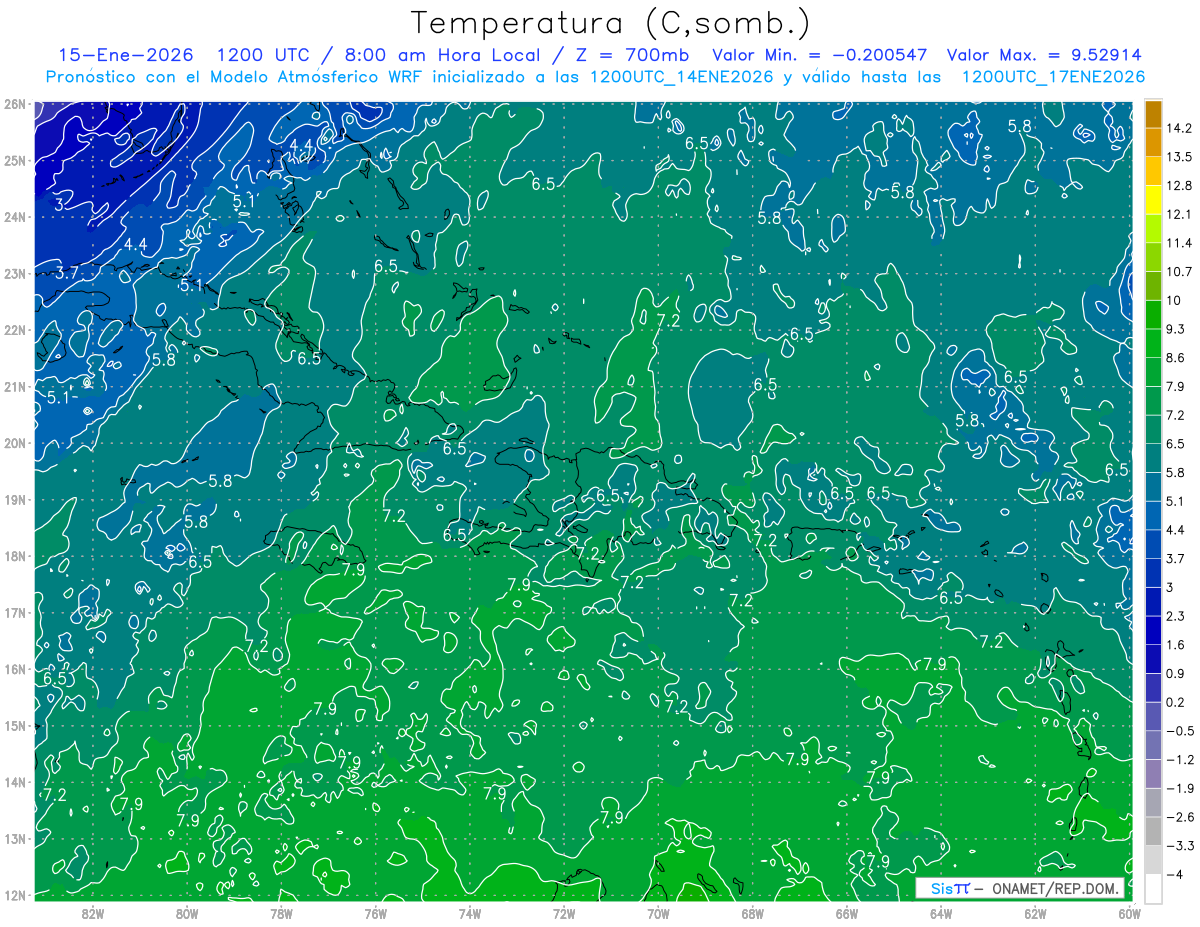Screen dimensions: 1200x927
Task: Select the date '15-Ene-2026' in header
Action: pos(124,55)
